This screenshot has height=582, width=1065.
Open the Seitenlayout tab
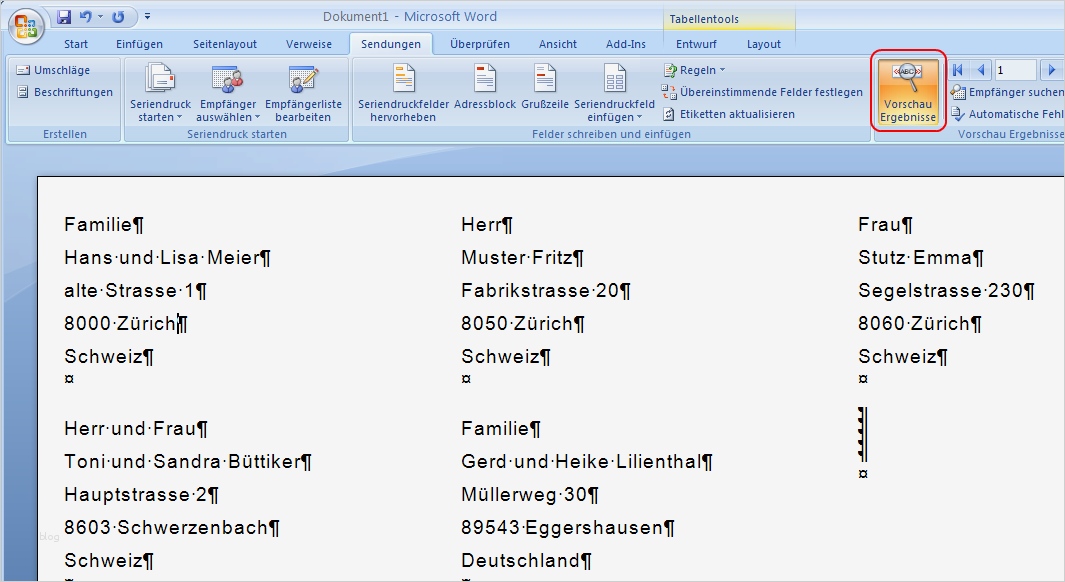pyautogui.click(x=225, y=44)
